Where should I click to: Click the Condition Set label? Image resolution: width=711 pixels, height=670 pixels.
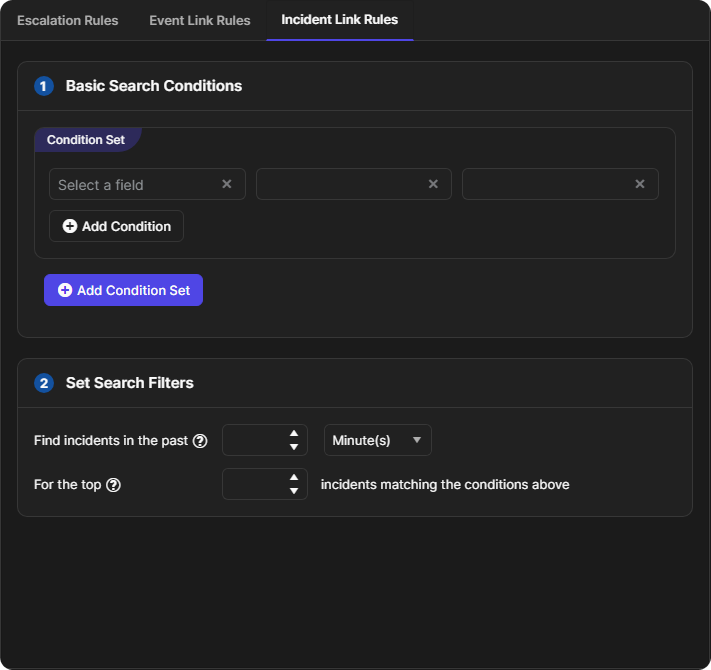[x=86, y=140]
